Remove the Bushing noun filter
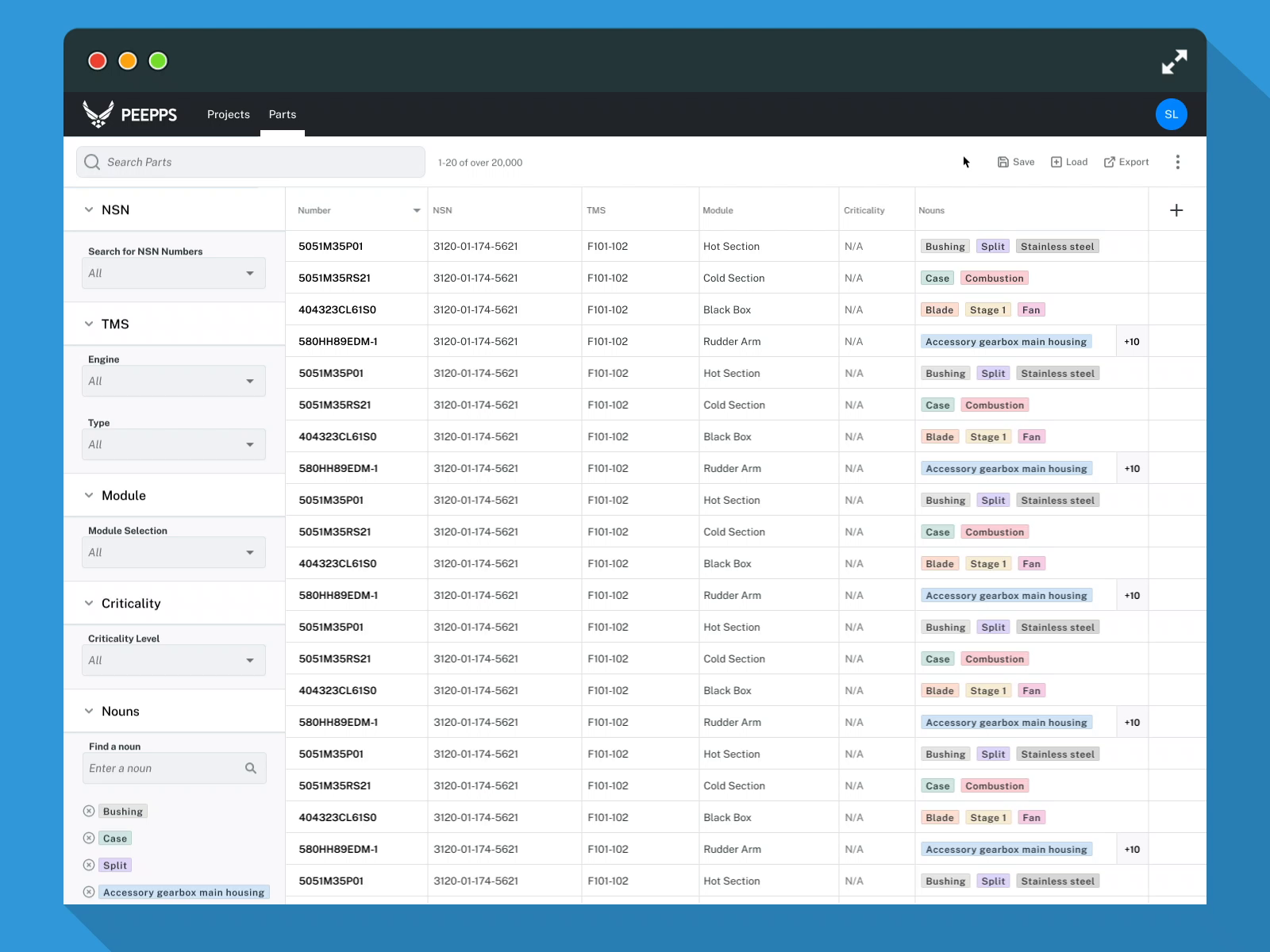Image resolution: width=1270 pixels, height=952 pixels. [x=89, y=811]
